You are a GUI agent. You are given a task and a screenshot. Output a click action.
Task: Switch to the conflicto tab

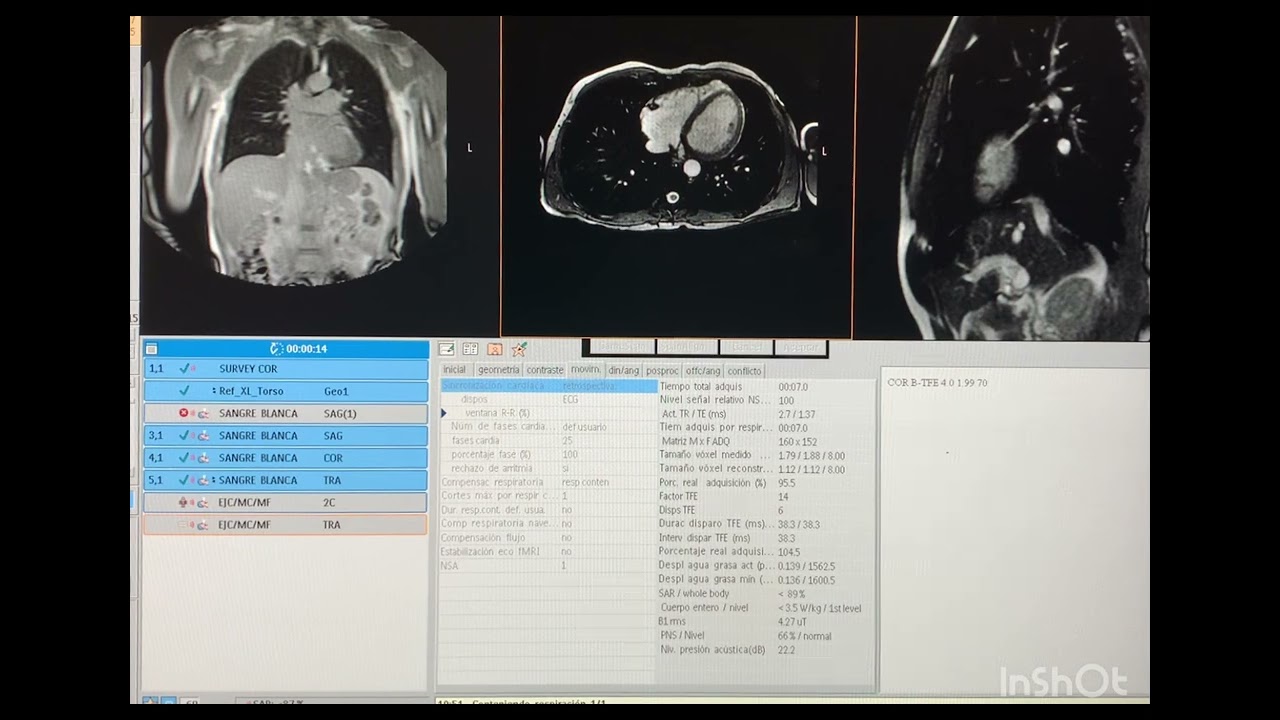744,370
